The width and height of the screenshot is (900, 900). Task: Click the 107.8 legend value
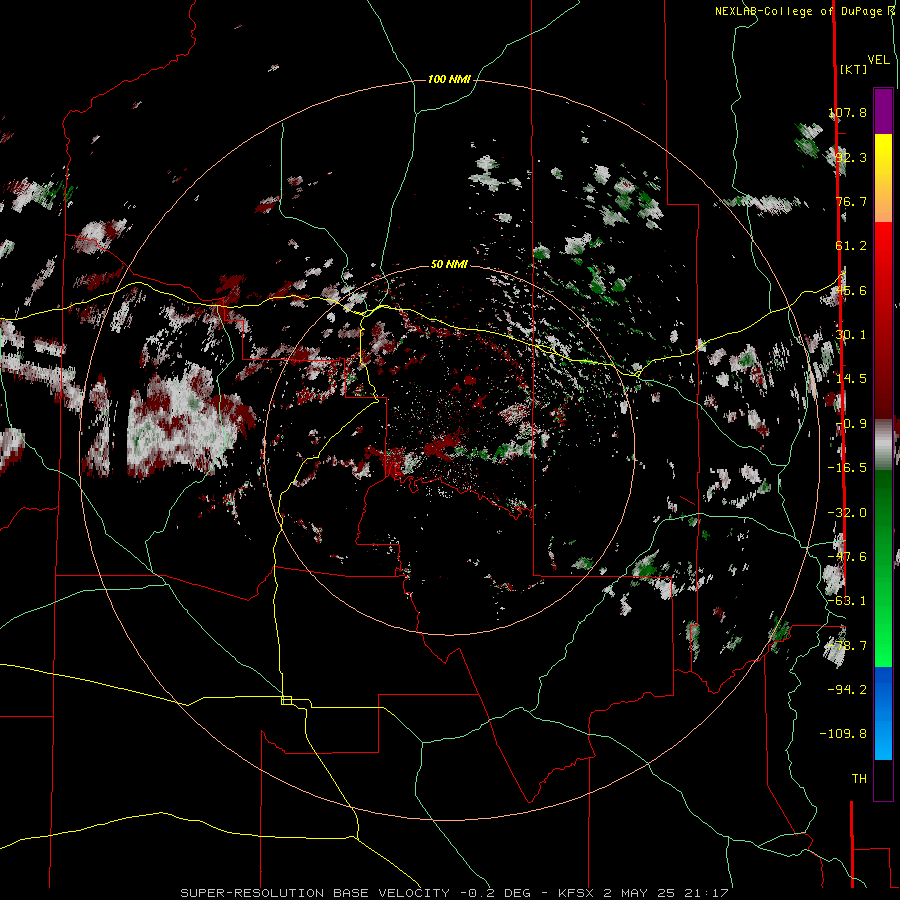click(x=848, y=112)
